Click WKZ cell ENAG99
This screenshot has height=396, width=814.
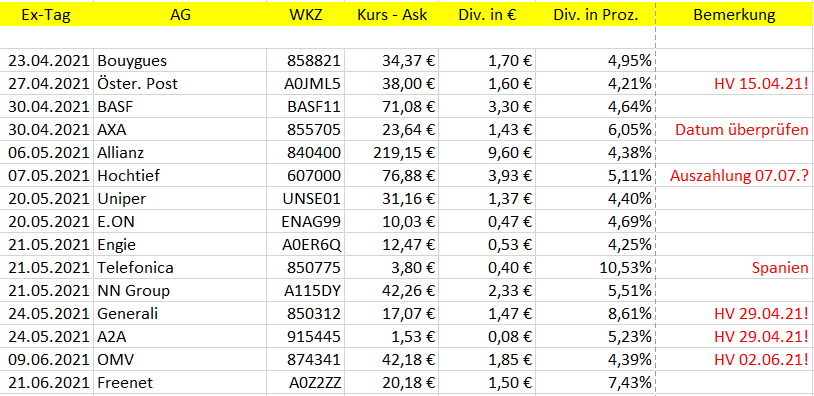(x=306, y=222)
